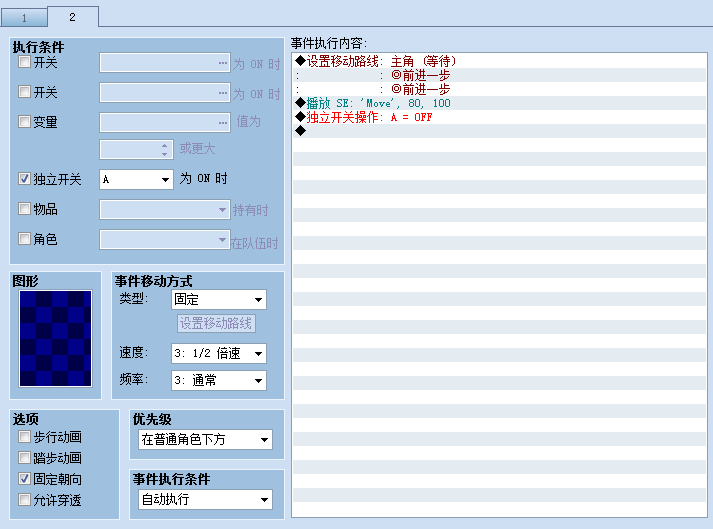Open the 事件执行条件 自动执行 dropdown
This screenshot has width=713, height=529.
tap(205, 499)
